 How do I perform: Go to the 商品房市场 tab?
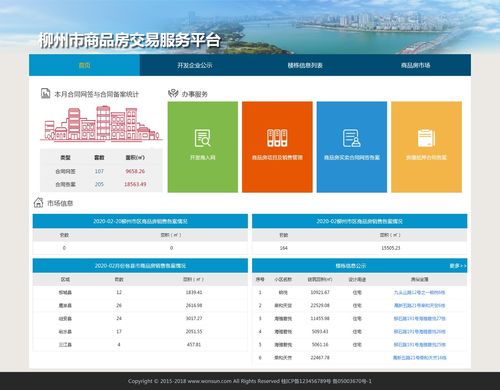415,65
